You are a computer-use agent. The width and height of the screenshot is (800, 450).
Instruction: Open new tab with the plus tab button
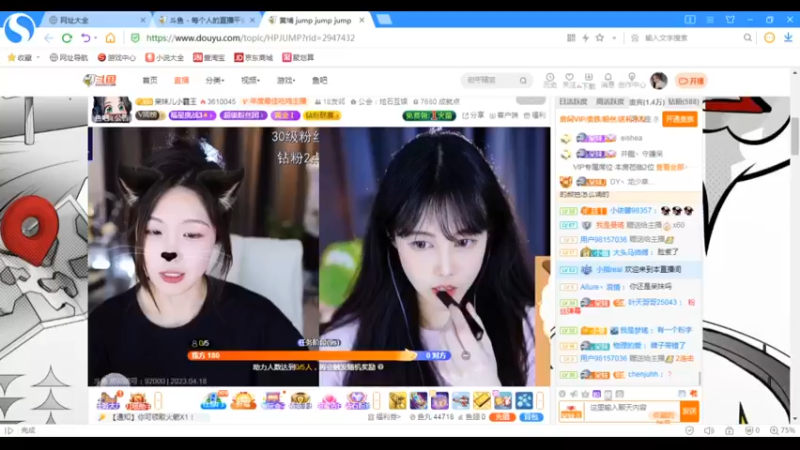click(x=384, y=20)
